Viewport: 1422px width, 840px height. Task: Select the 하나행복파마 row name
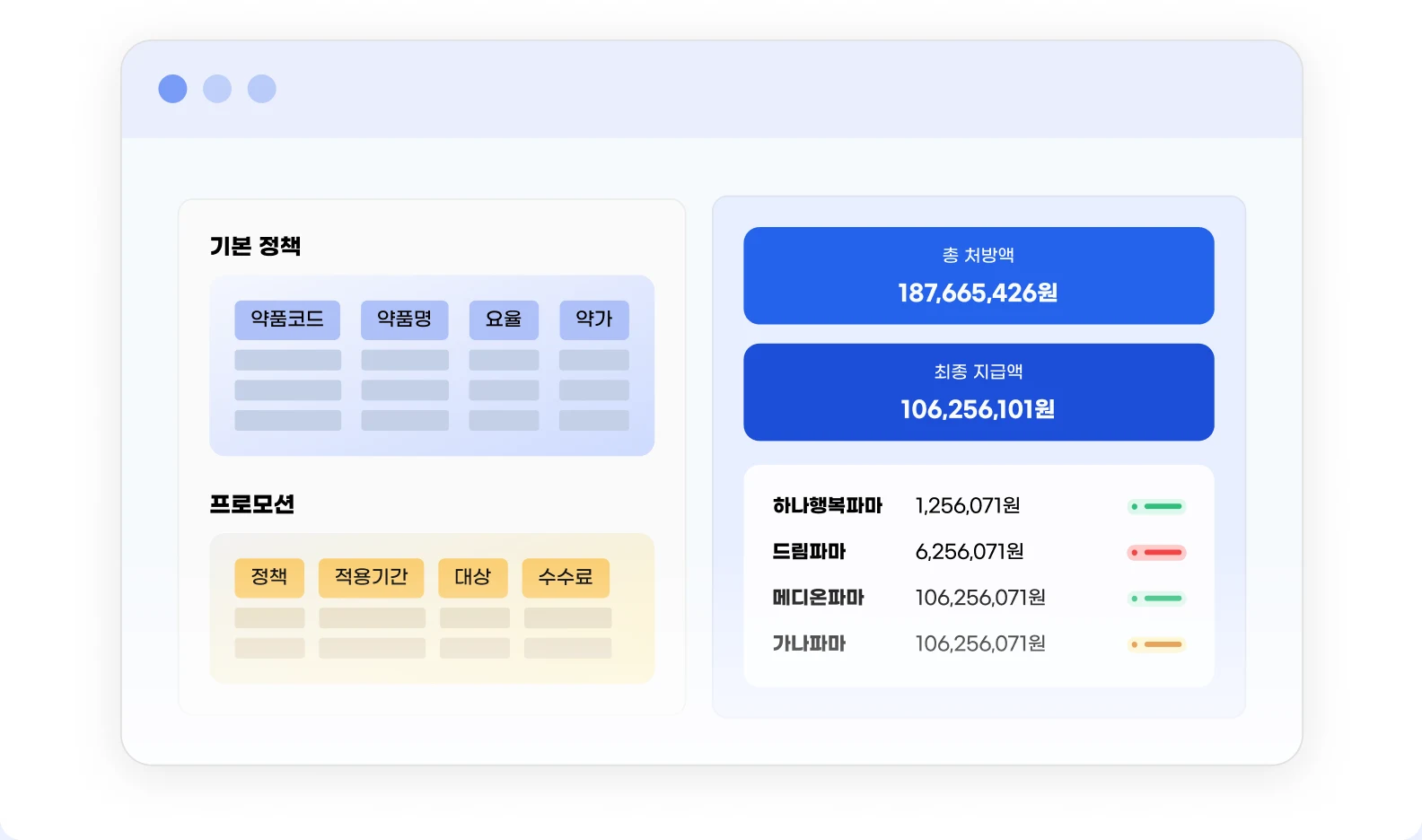point(828,506)
